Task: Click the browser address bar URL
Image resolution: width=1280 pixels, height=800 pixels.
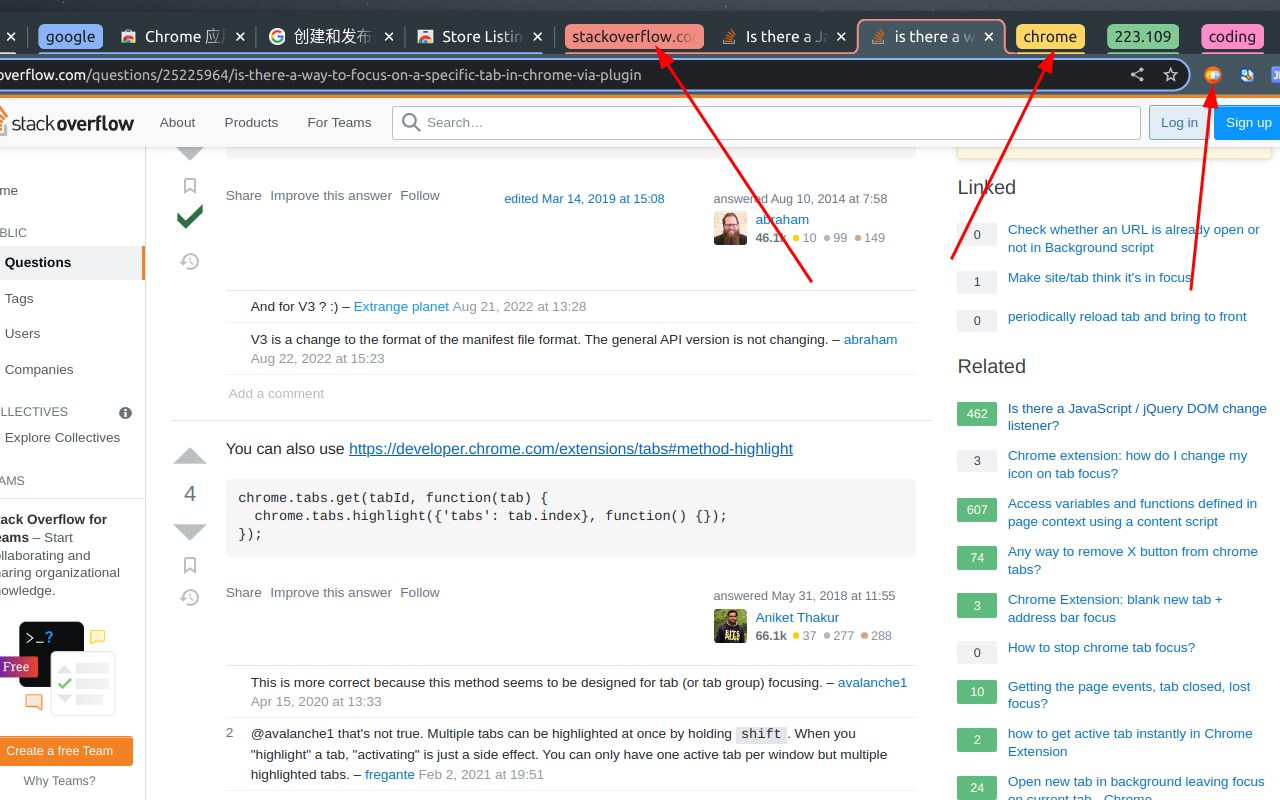Action: click(320, 74)
